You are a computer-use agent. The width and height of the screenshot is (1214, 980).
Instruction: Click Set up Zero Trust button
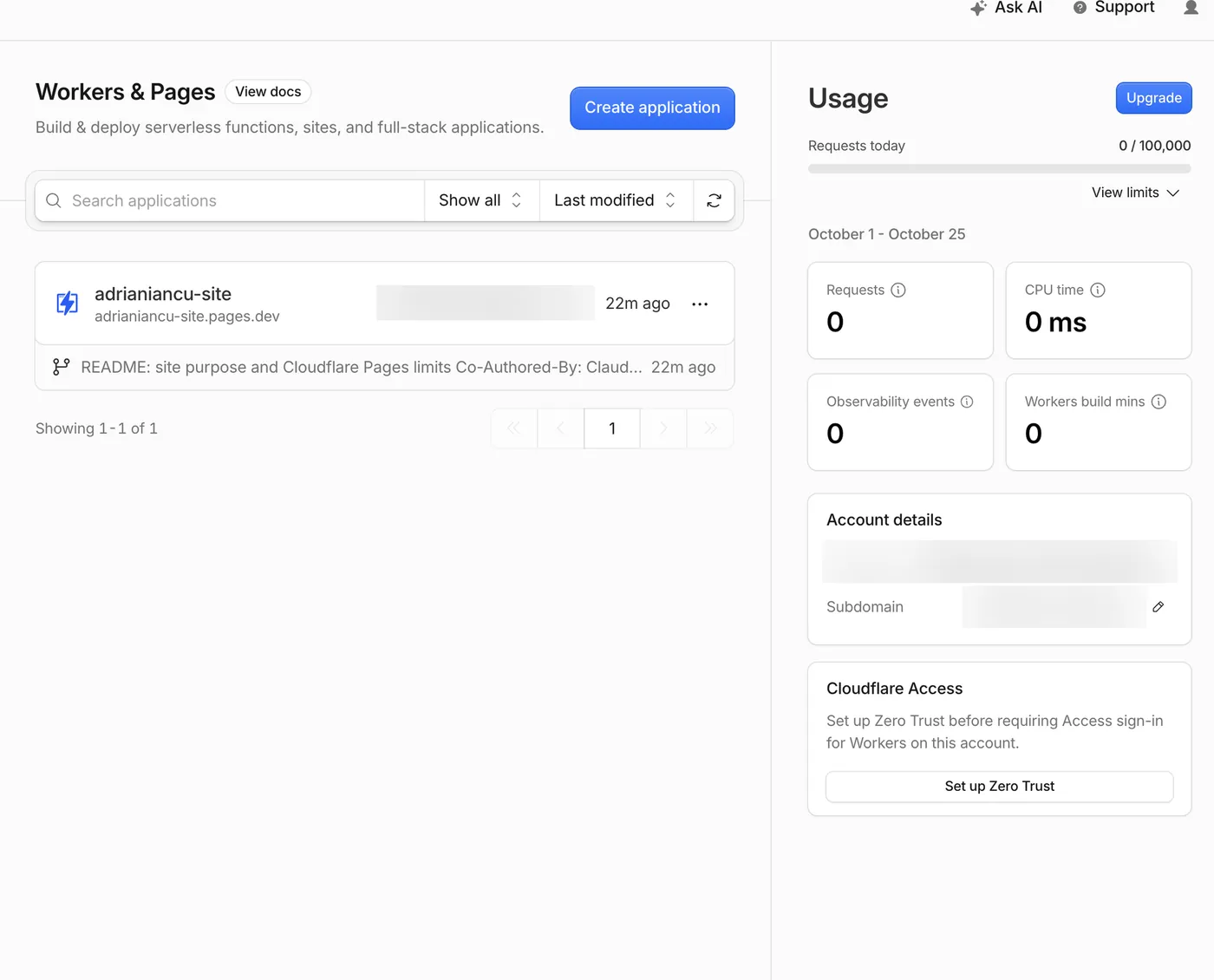point(999,787)
